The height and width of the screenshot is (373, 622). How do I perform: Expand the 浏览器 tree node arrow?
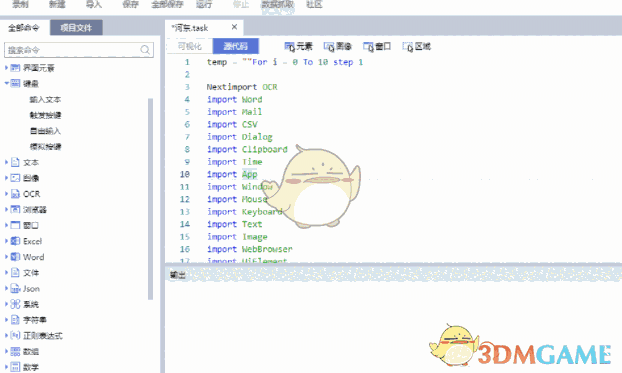coord(6,210)
